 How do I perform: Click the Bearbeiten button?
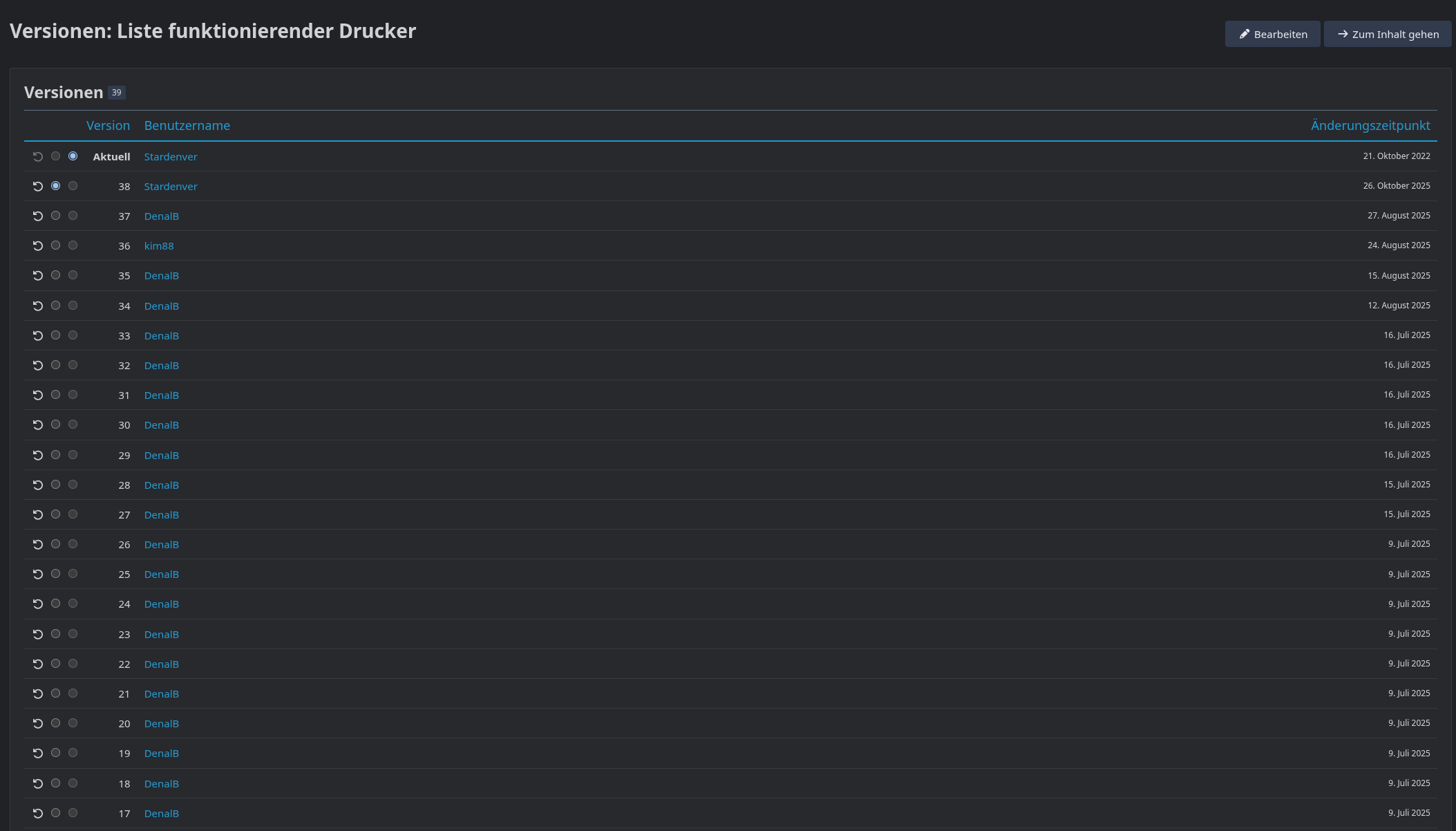(x=1272, y=35)
